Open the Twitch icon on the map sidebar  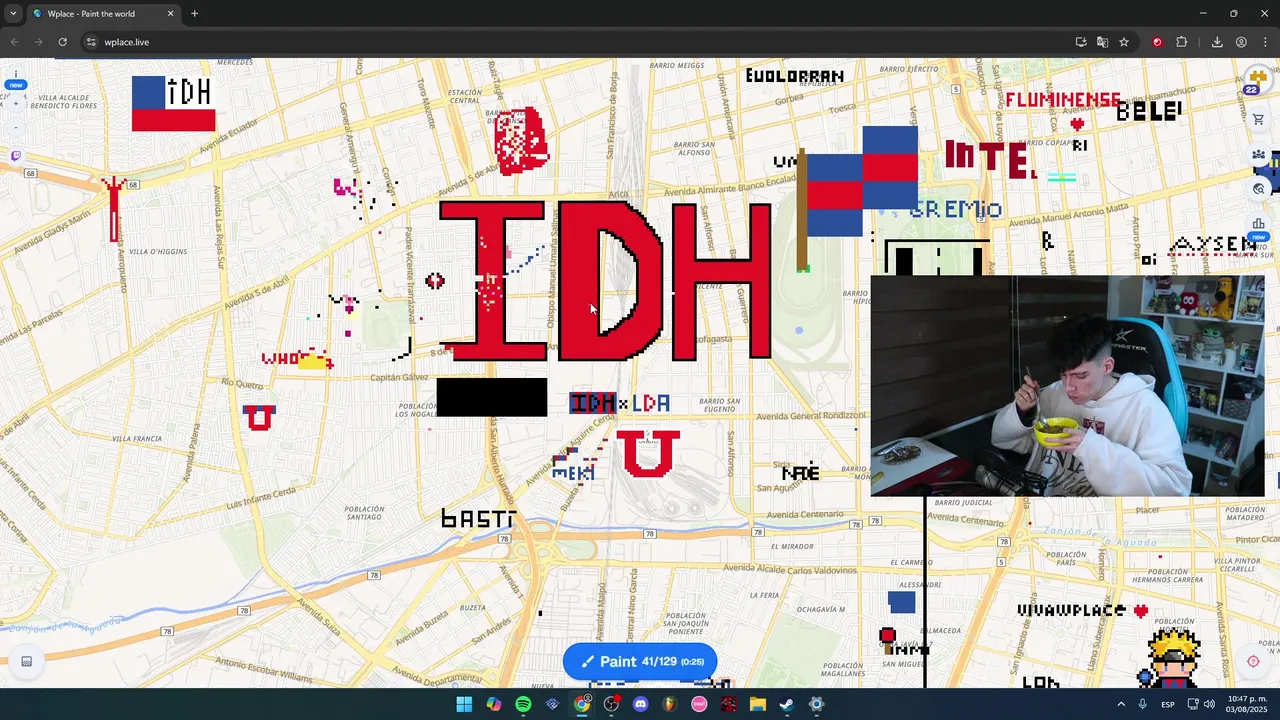[16, 156]
